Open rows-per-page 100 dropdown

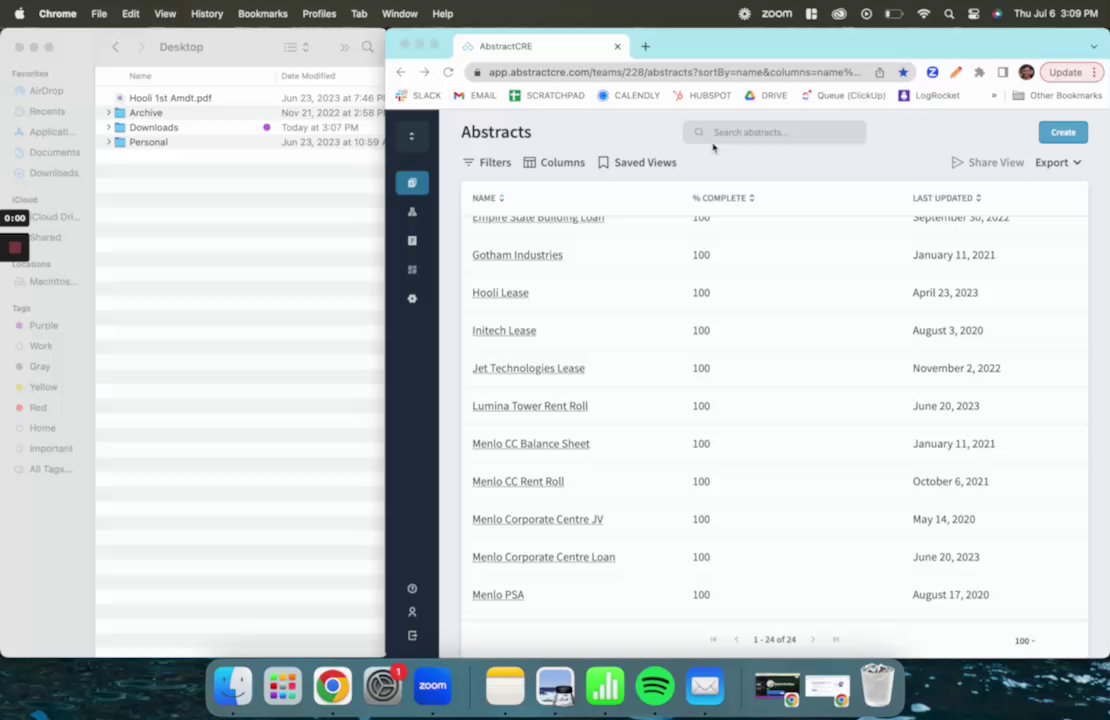(1024, 641)
